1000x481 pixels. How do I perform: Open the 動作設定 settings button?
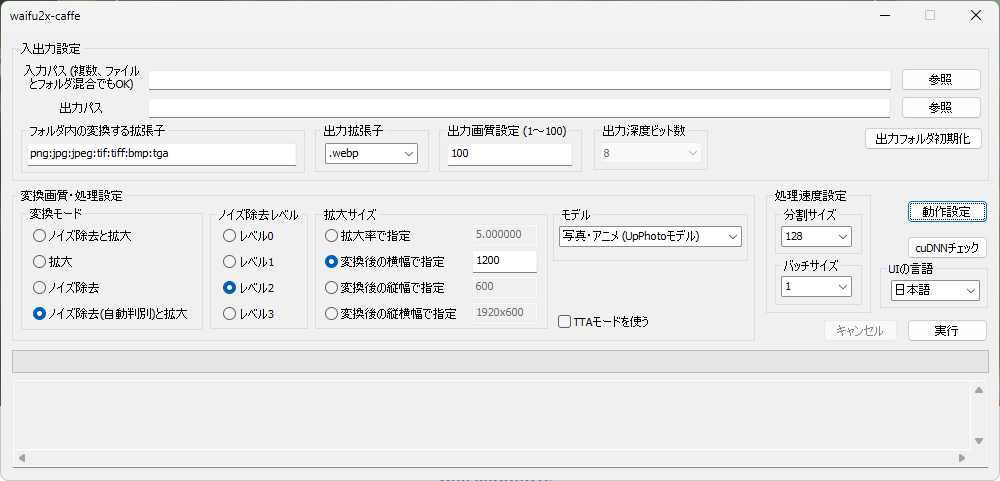pos(947,212)
